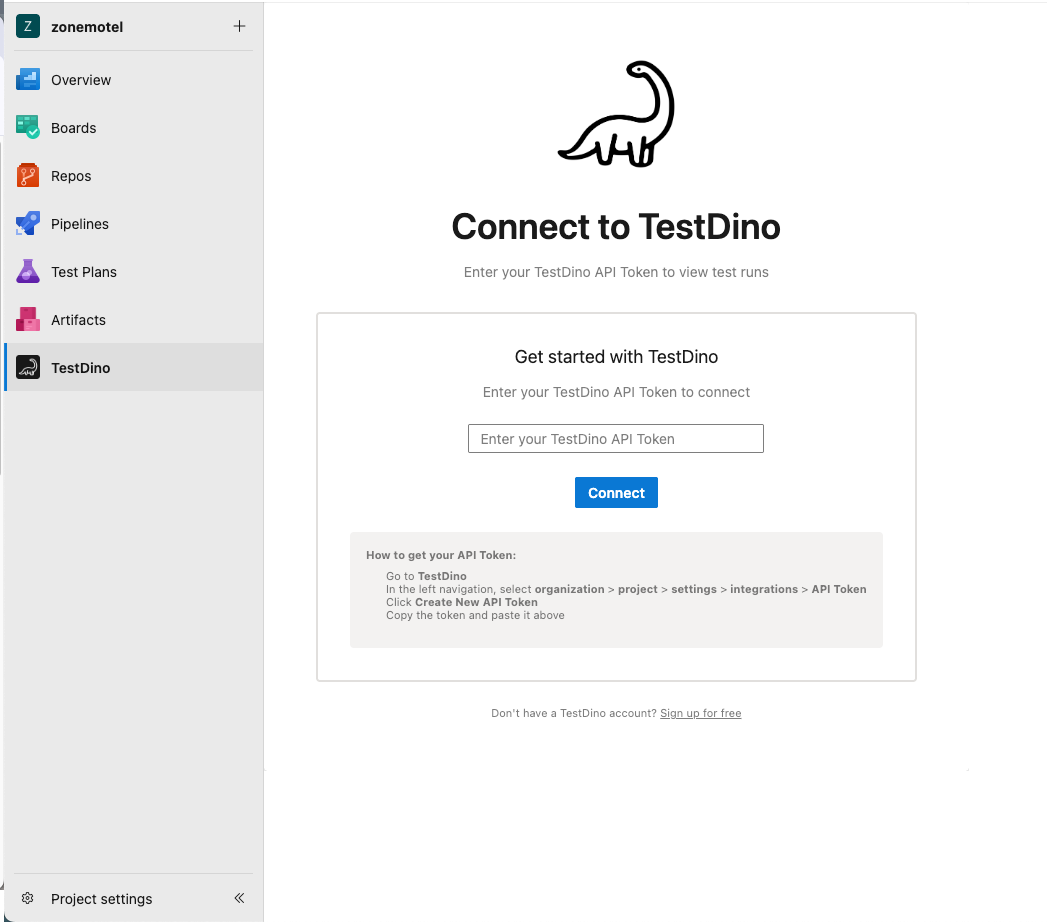Select the Test Plans flask icon
This screenshot has width=1047, height=922.
(26, 271)
